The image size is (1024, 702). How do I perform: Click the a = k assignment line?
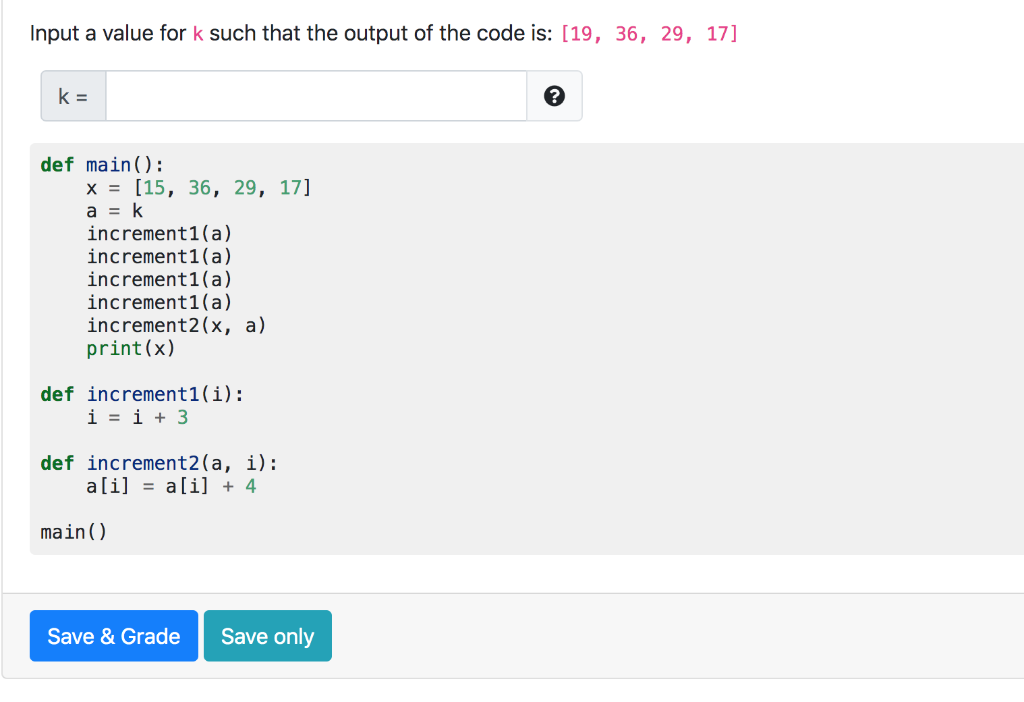coord(113,210)
